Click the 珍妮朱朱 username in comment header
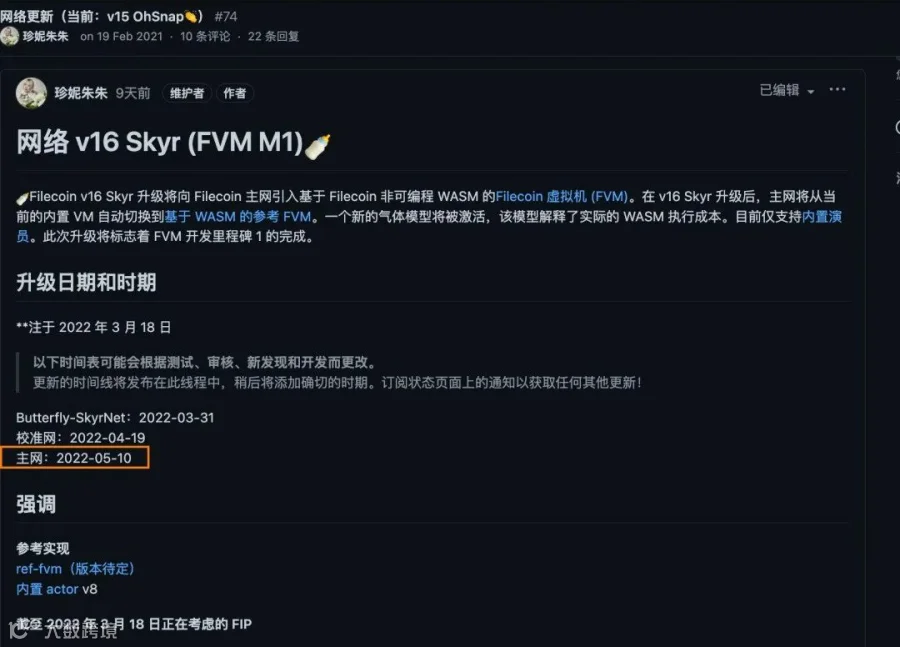Image resolution: width=900 pixels, height=647 pixels. pos(81,93)
